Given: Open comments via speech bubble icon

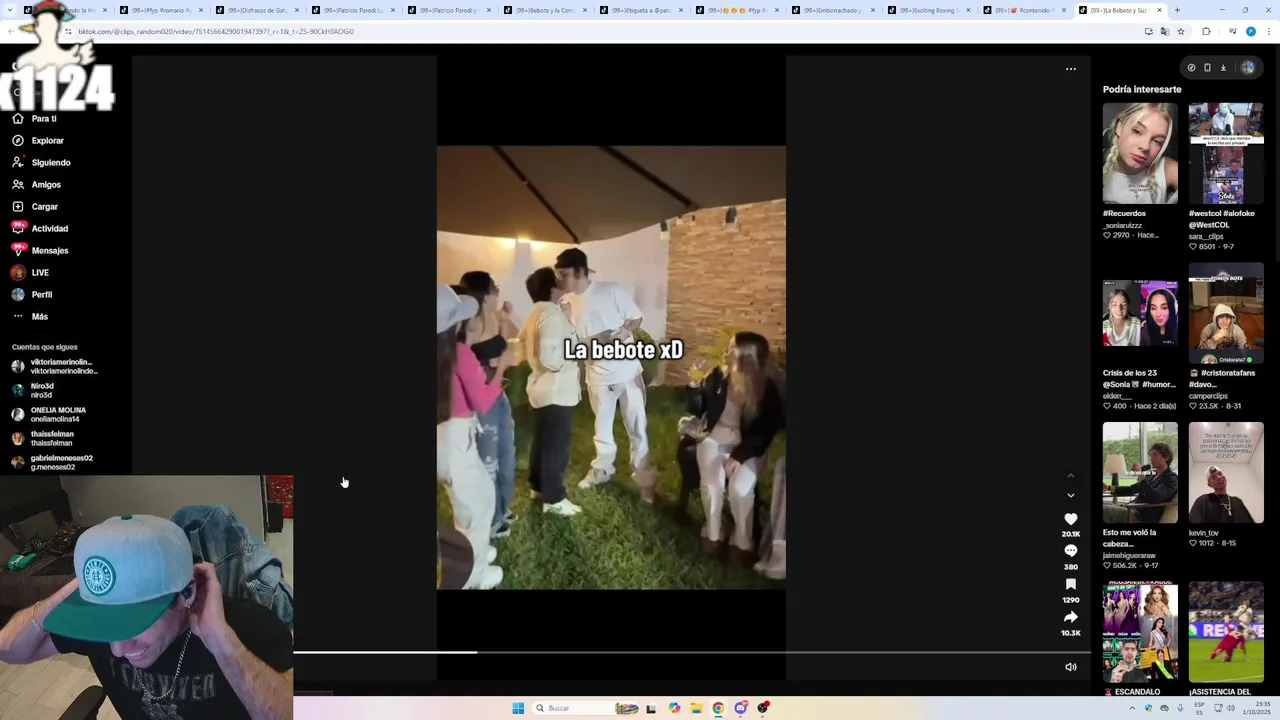Looking at the screenshot, I should tap(1070, 551).
